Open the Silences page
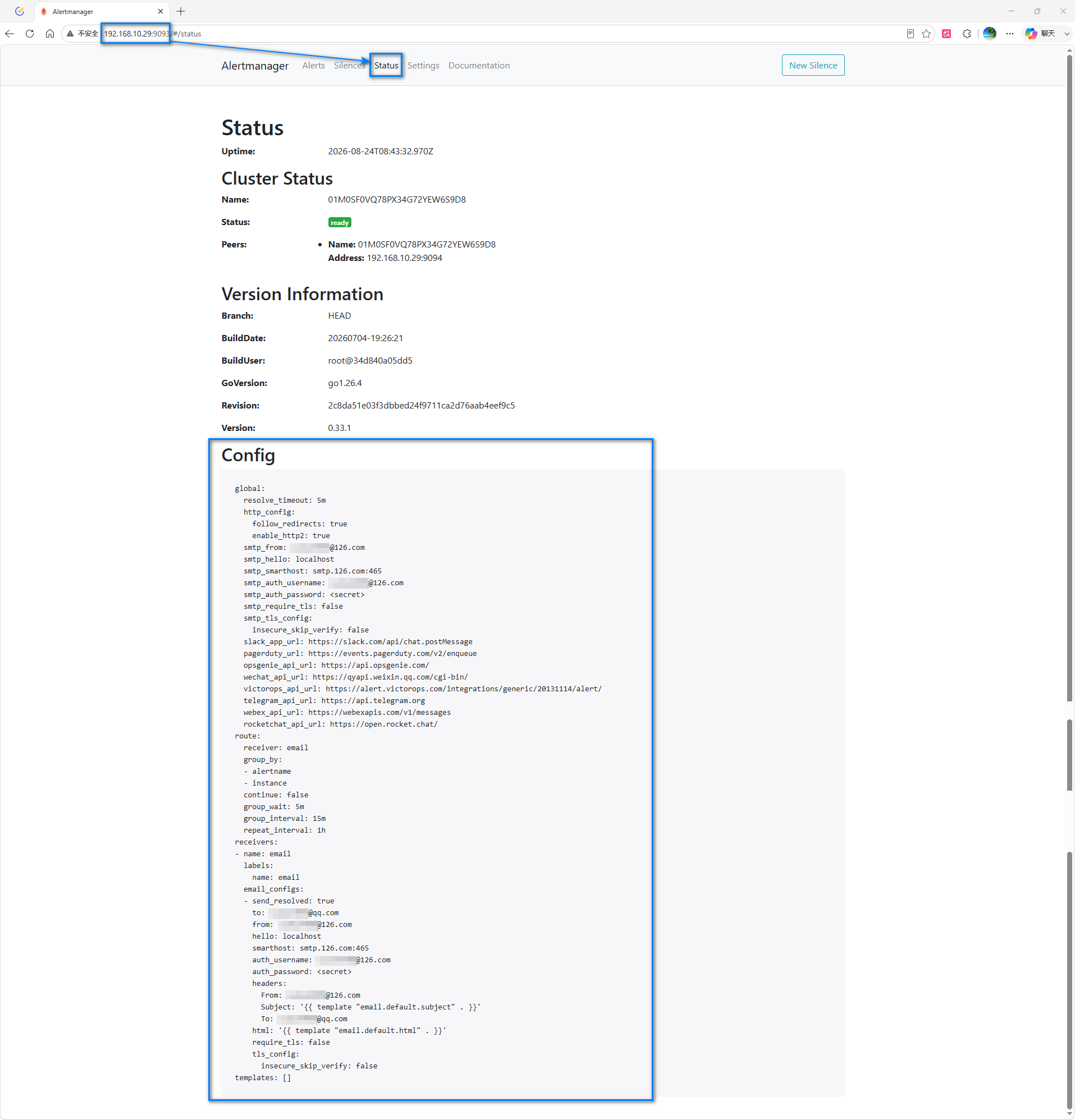 click(x=349, y=66)
